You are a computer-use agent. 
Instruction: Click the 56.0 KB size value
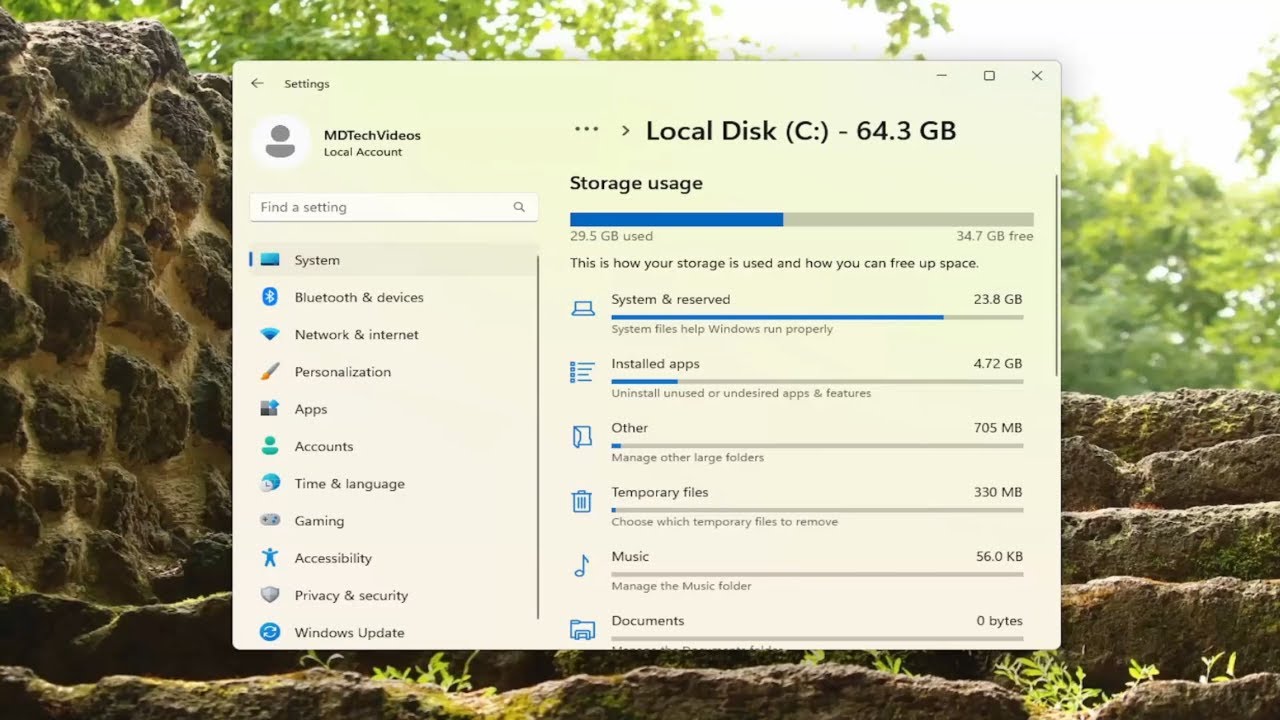(x=998, y=556)
